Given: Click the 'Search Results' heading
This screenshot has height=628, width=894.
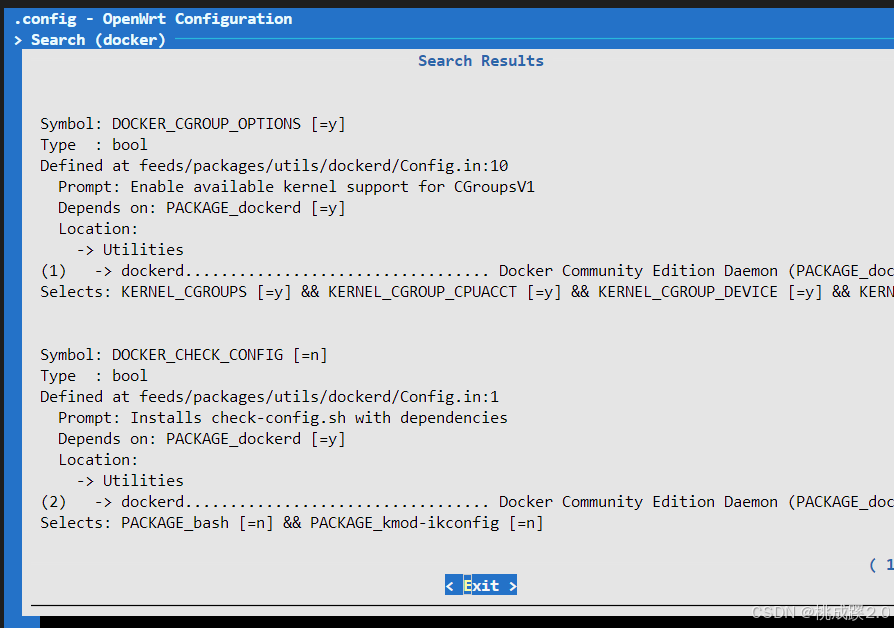Looking at the screenshot, I should (481, 61).
